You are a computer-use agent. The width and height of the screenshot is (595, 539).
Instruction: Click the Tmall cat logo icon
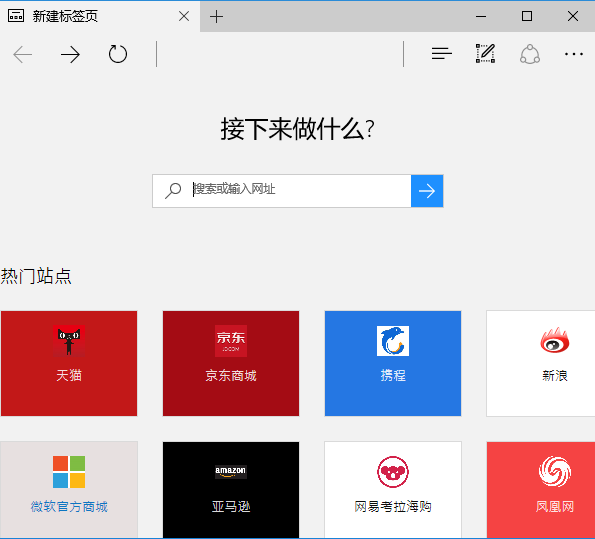coord(69,340)
